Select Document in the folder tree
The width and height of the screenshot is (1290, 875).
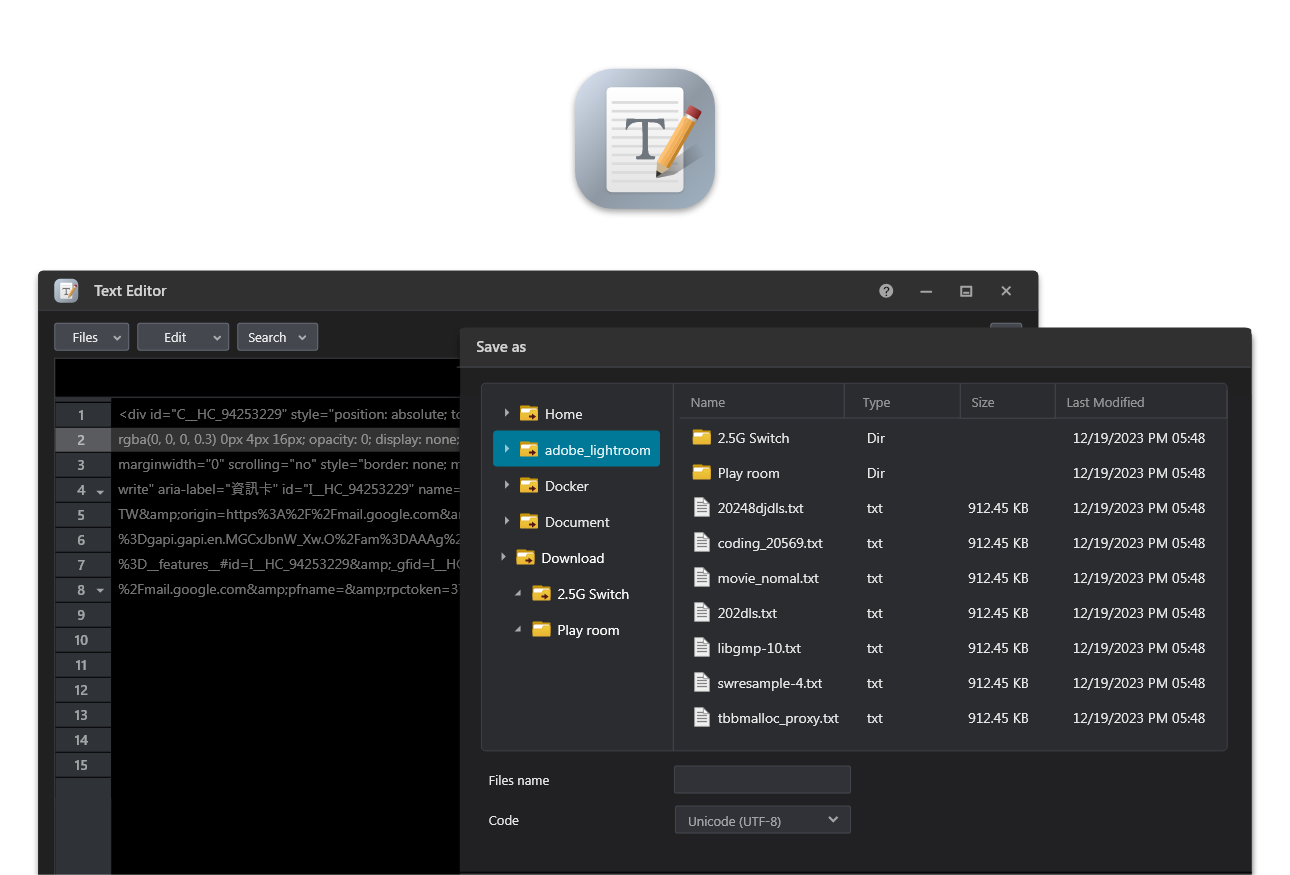(577, 522)
